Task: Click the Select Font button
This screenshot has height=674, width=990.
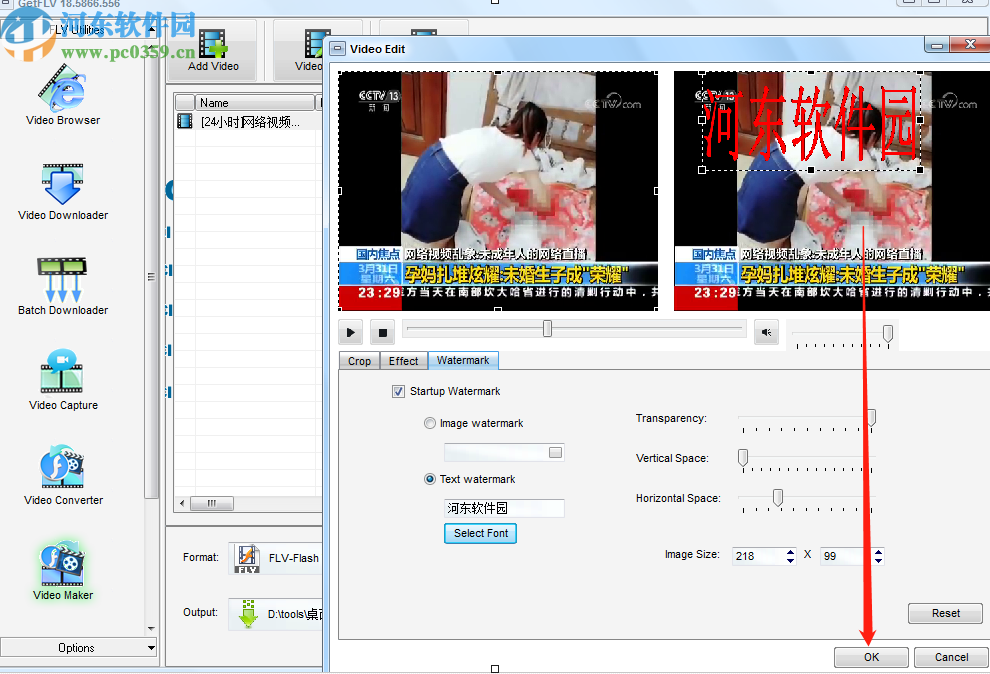Action: pos(480,533)
